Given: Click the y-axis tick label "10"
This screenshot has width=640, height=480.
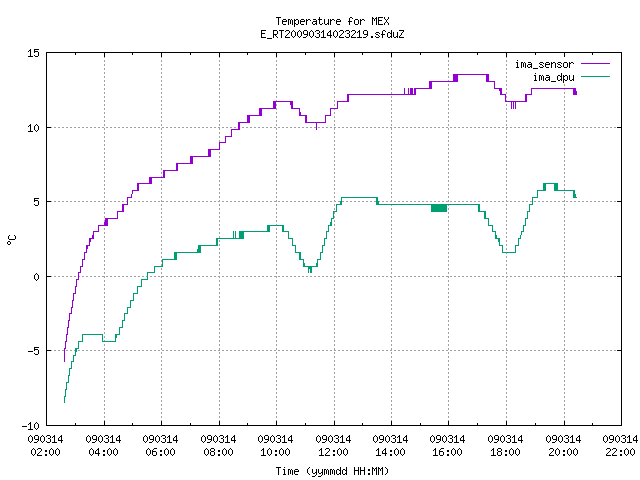Looking at the screenshot, I should click(33, 128).
